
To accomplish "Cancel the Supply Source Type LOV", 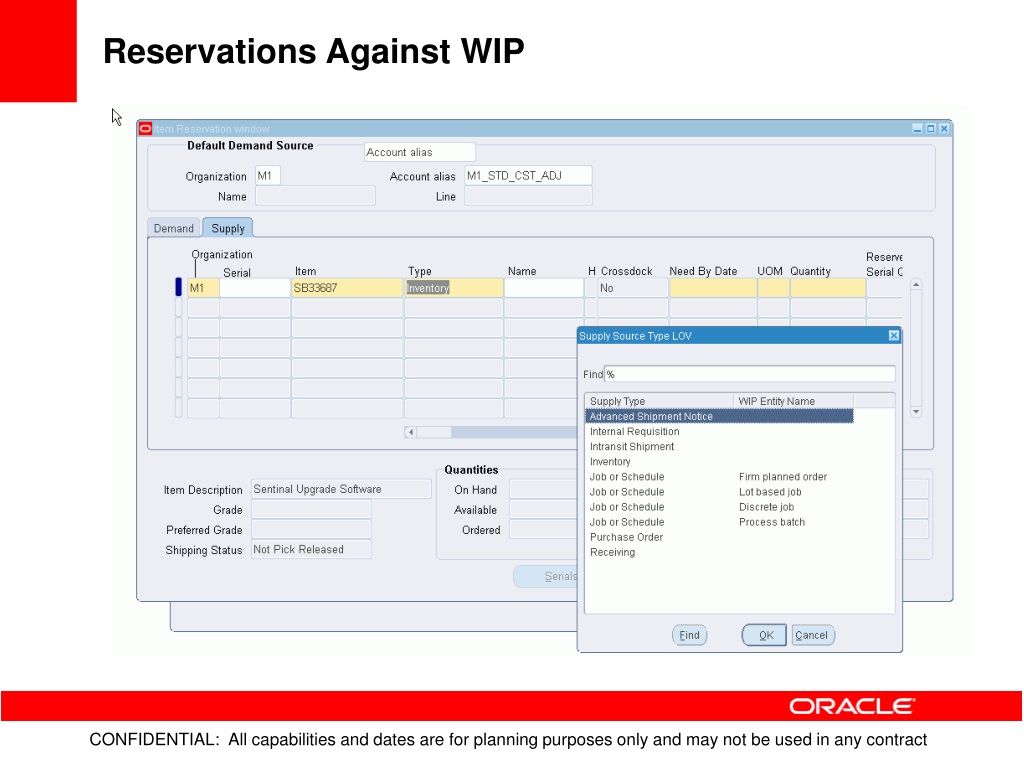I will tap(812, 635).
